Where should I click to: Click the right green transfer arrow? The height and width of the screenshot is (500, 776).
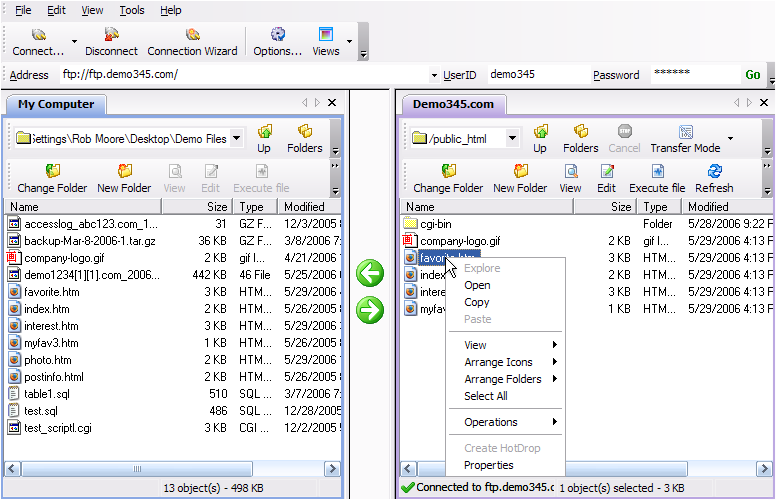(370, 310)
